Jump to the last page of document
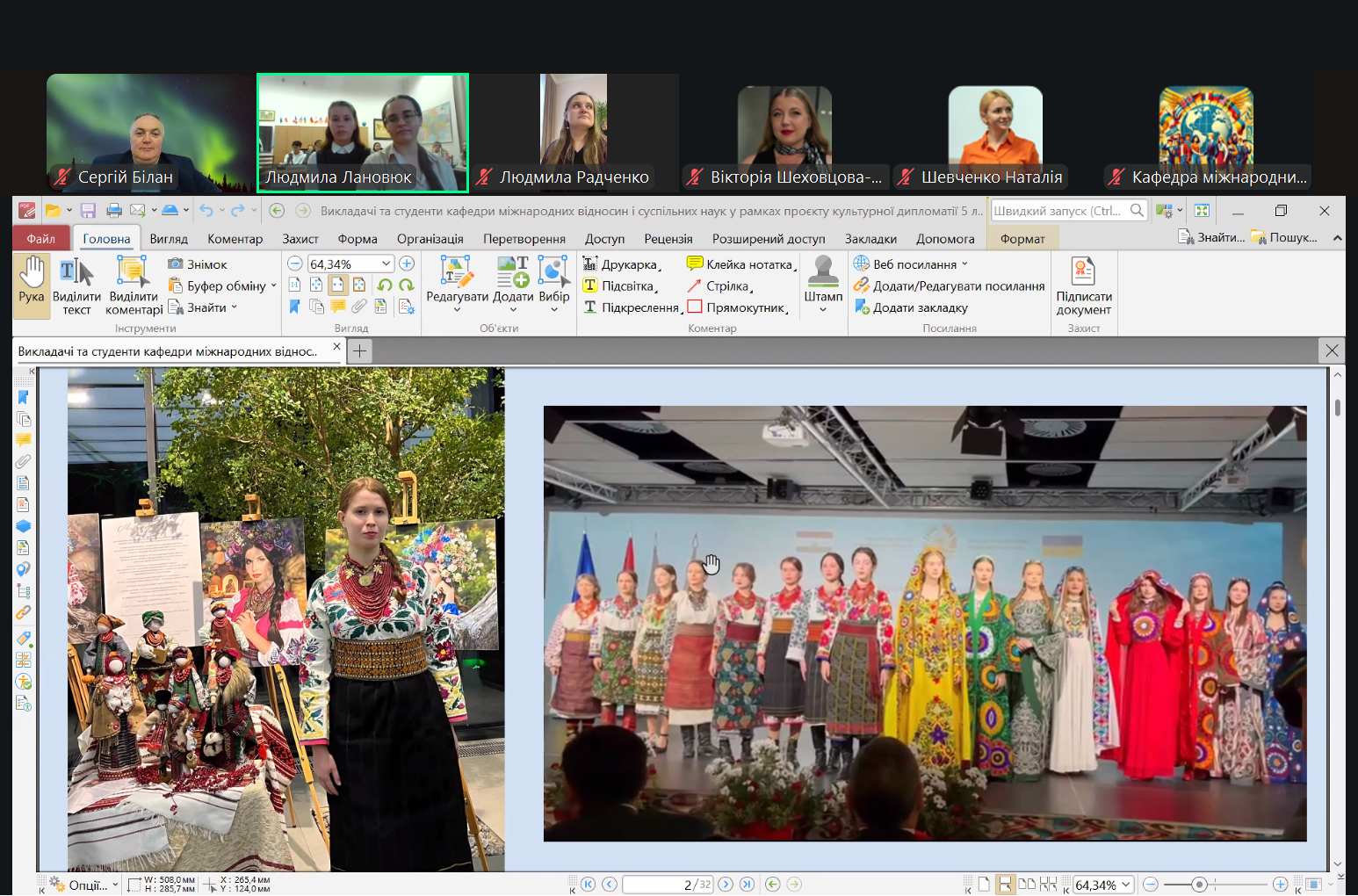Screen dimensions: 1358x896 point(747,885)
